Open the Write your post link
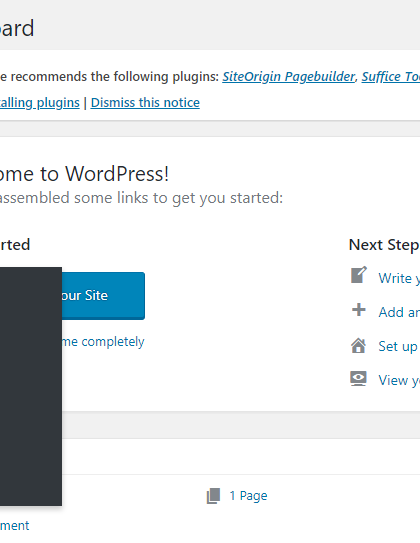This screenshot has width=420, height=543. click(399, 278)
